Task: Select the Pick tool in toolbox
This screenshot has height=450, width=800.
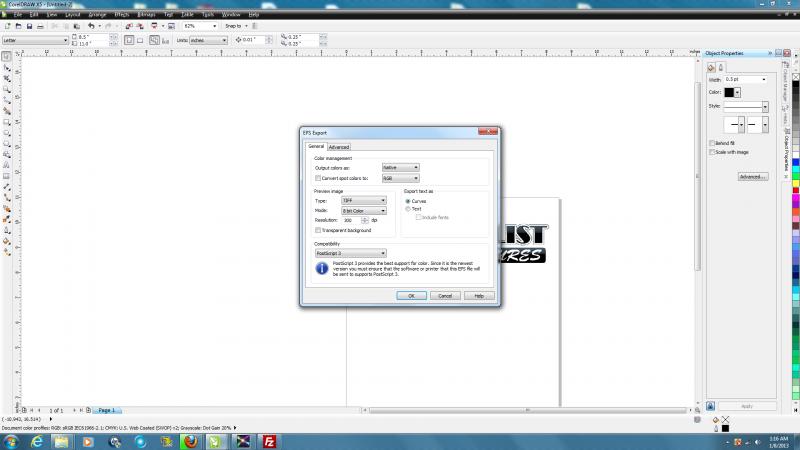Action: click(7, 57)
